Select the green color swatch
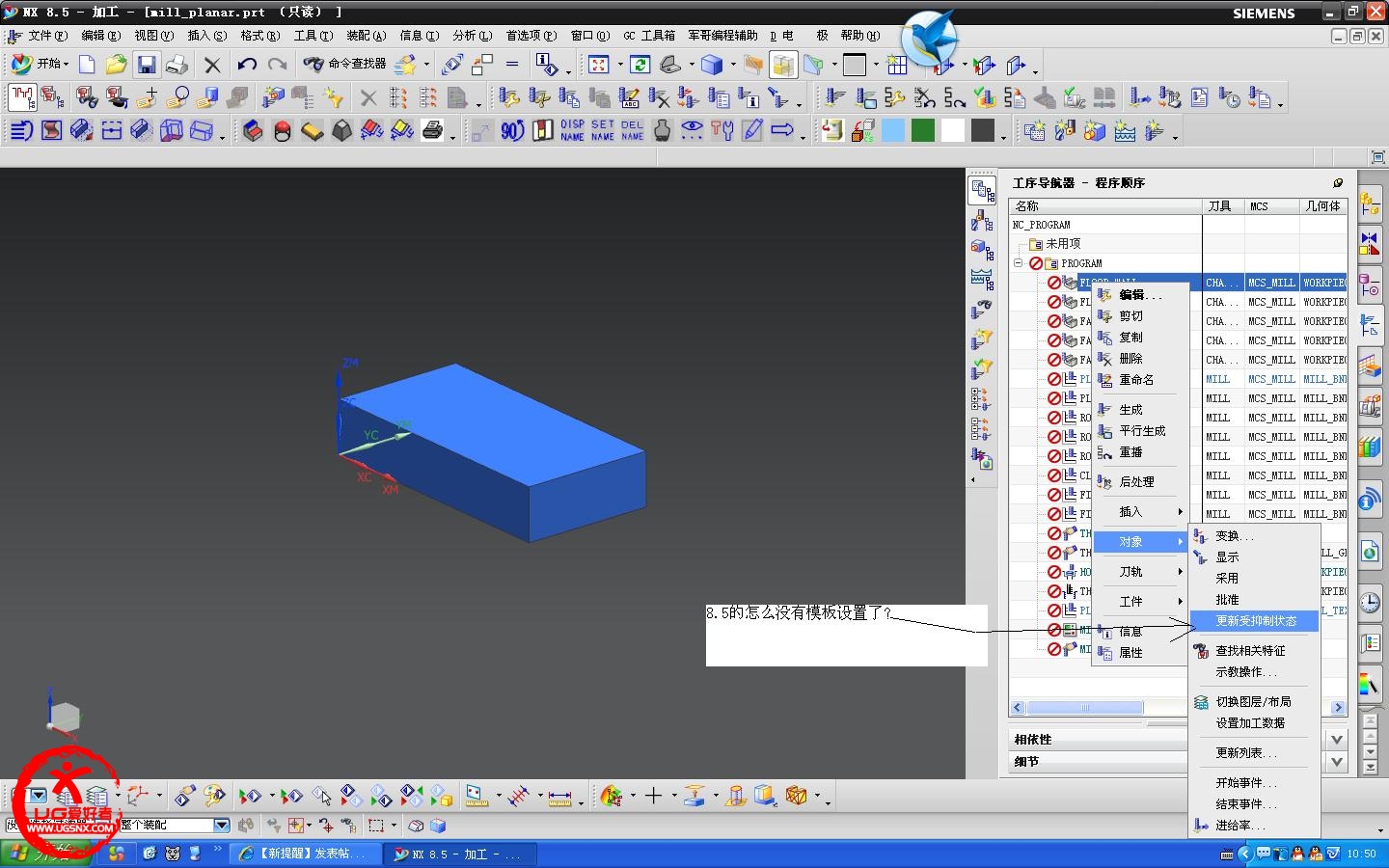The height and width of the screenshot is (868, 1389). [x=923, y=130]
